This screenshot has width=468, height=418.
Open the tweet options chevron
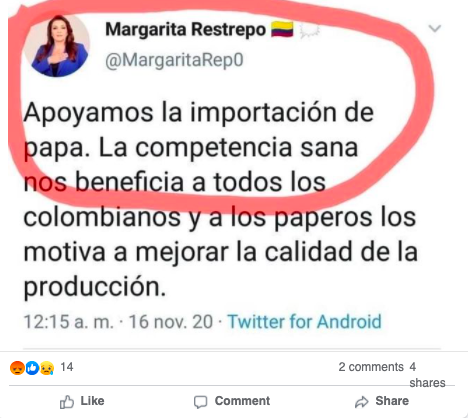tap(435, 29)
